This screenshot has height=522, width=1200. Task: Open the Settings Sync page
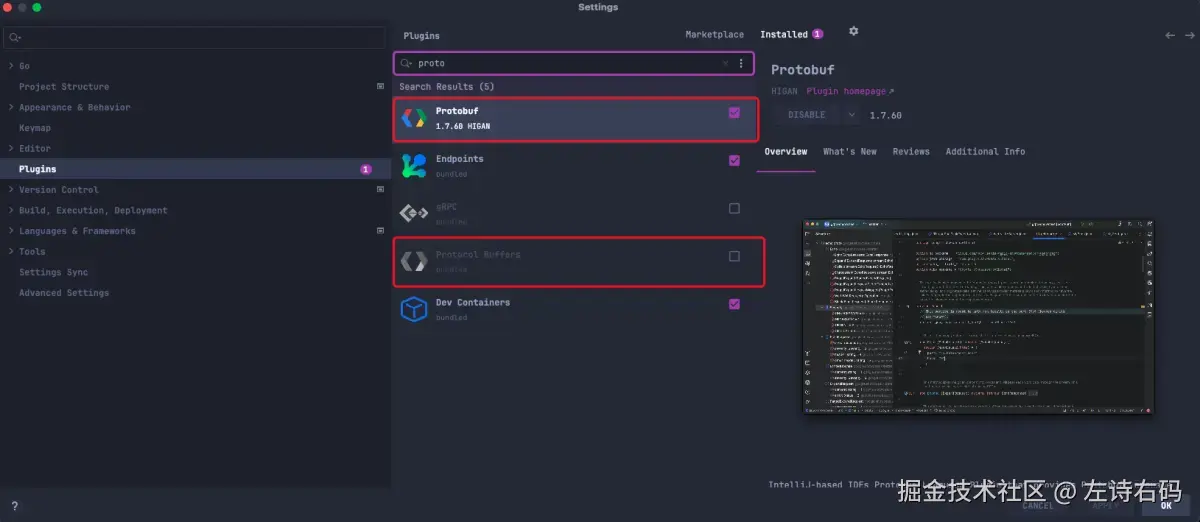point(54,272)
